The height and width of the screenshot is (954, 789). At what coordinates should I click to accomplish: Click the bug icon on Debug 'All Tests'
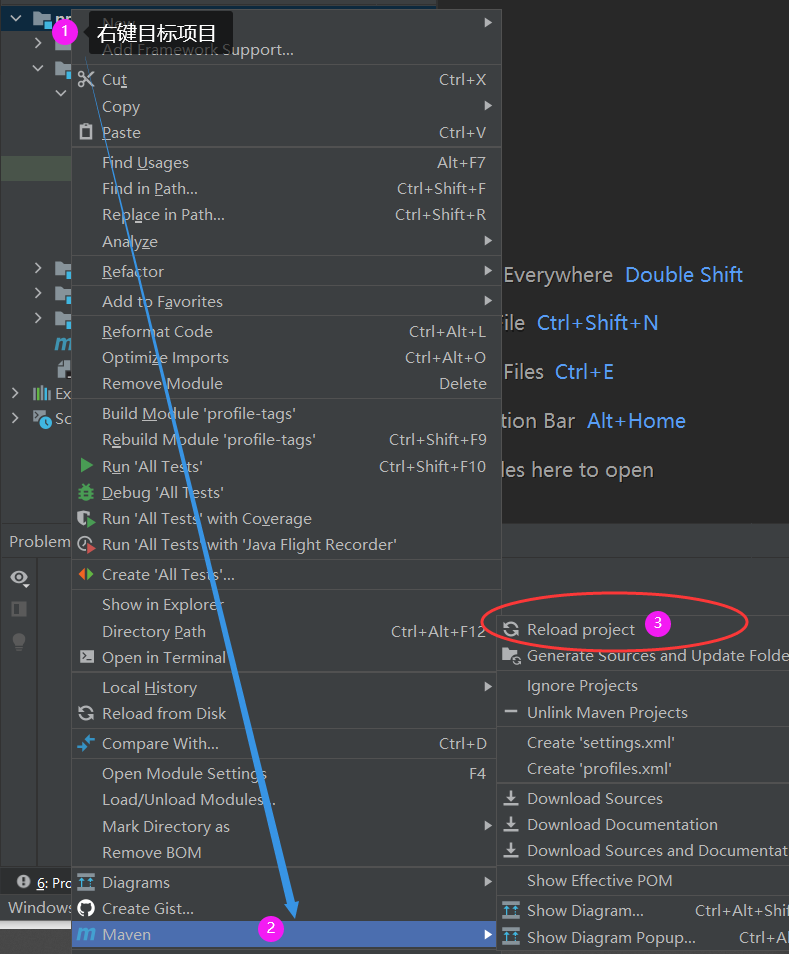(x=87, y=493)
